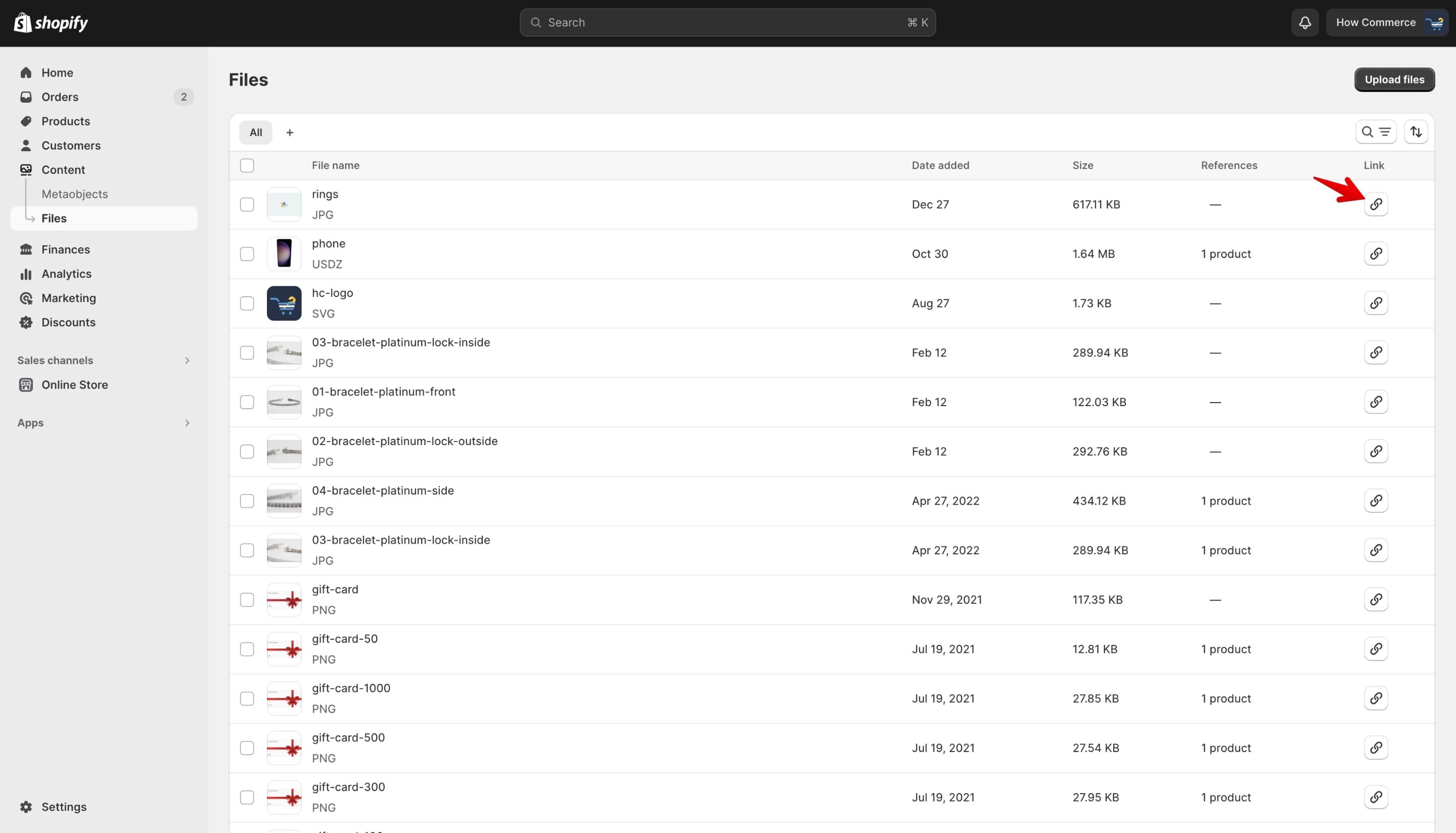Select the All view tab
The height and width of the screenshot is (833, 1456).
click(256, 132)
